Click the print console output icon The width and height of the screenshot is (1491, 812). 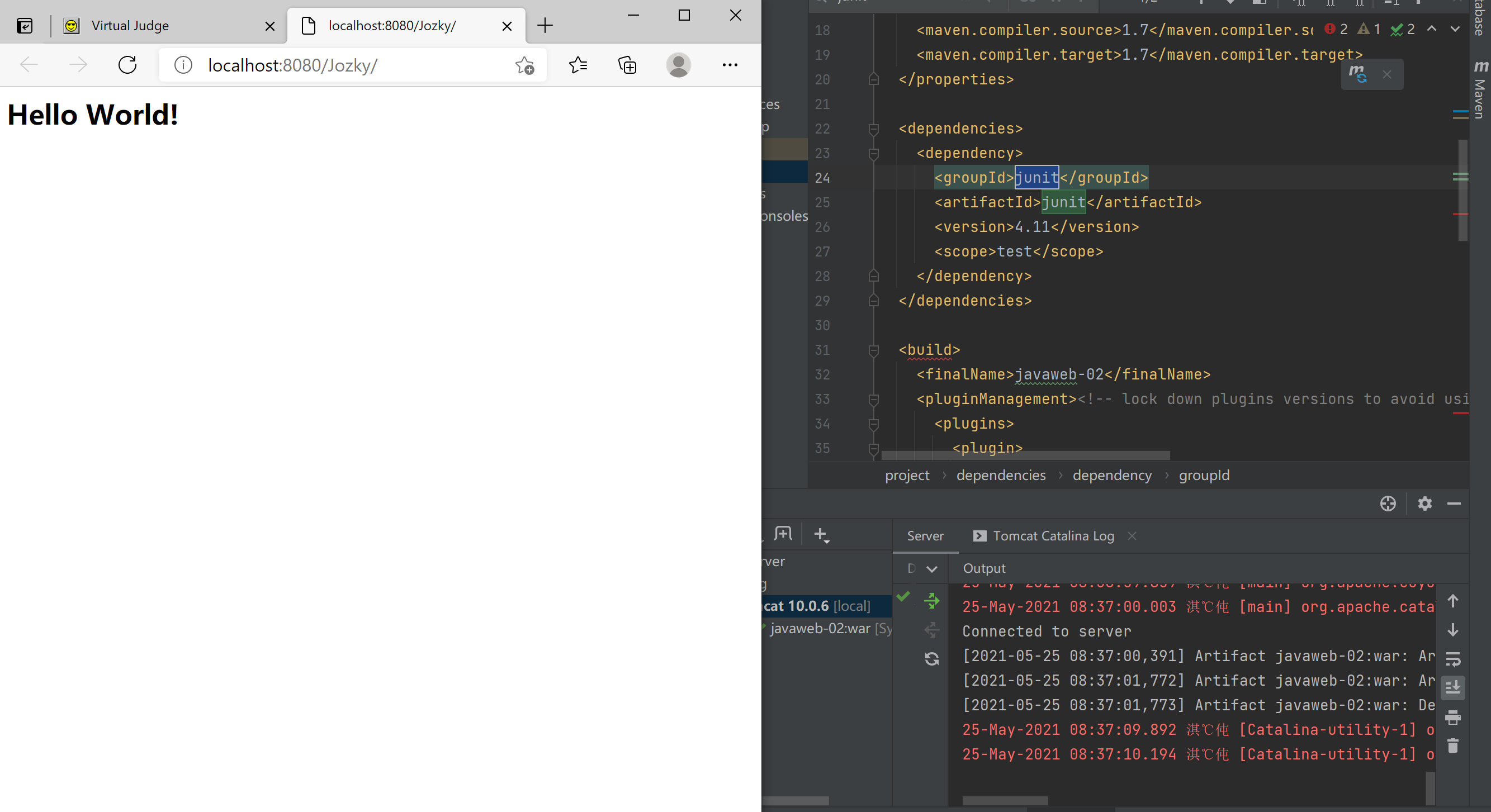(1452, 718)
